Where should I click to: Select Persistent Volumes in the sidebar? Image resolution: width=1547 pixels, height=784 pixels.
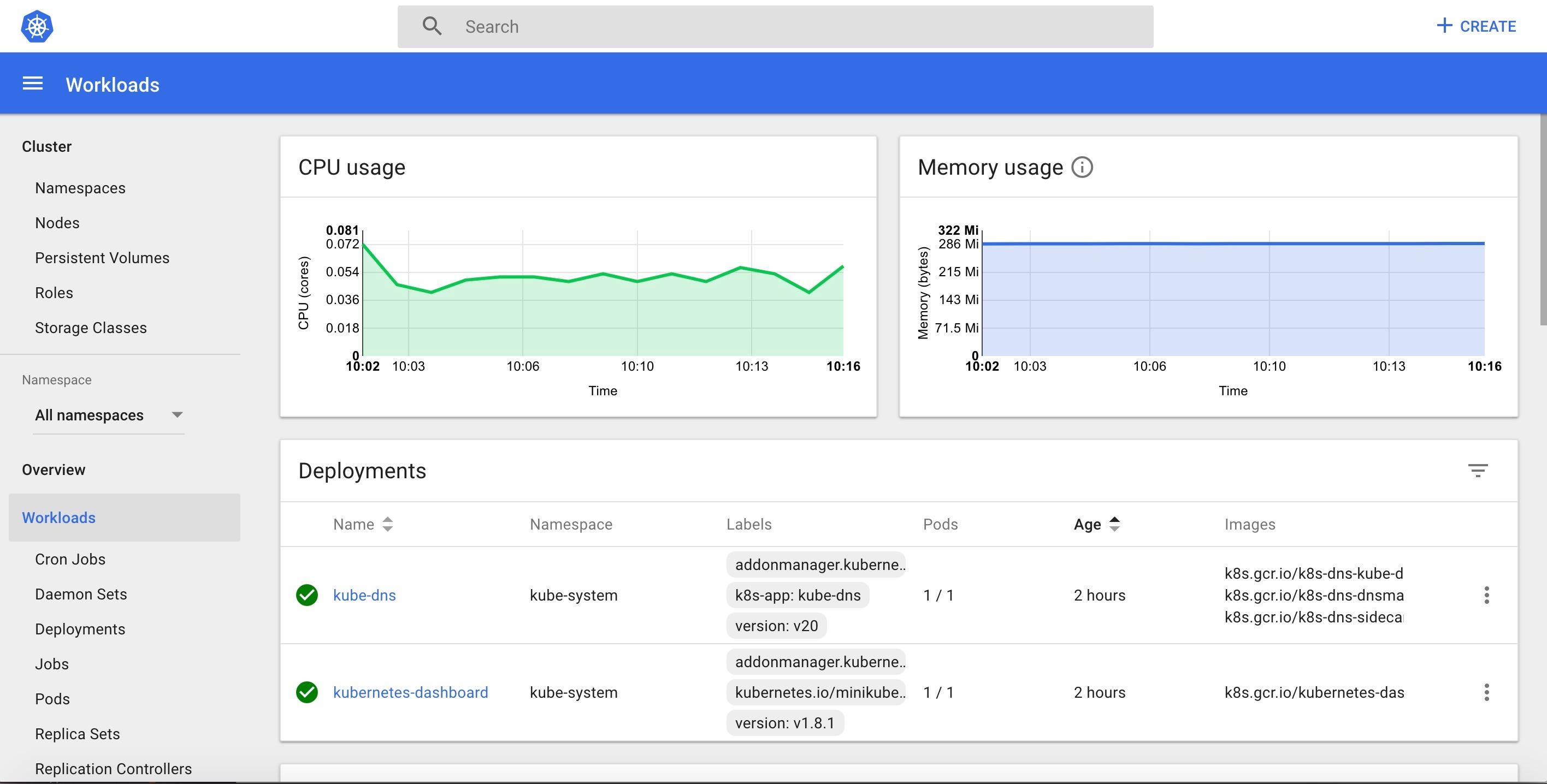coord(102,258)
